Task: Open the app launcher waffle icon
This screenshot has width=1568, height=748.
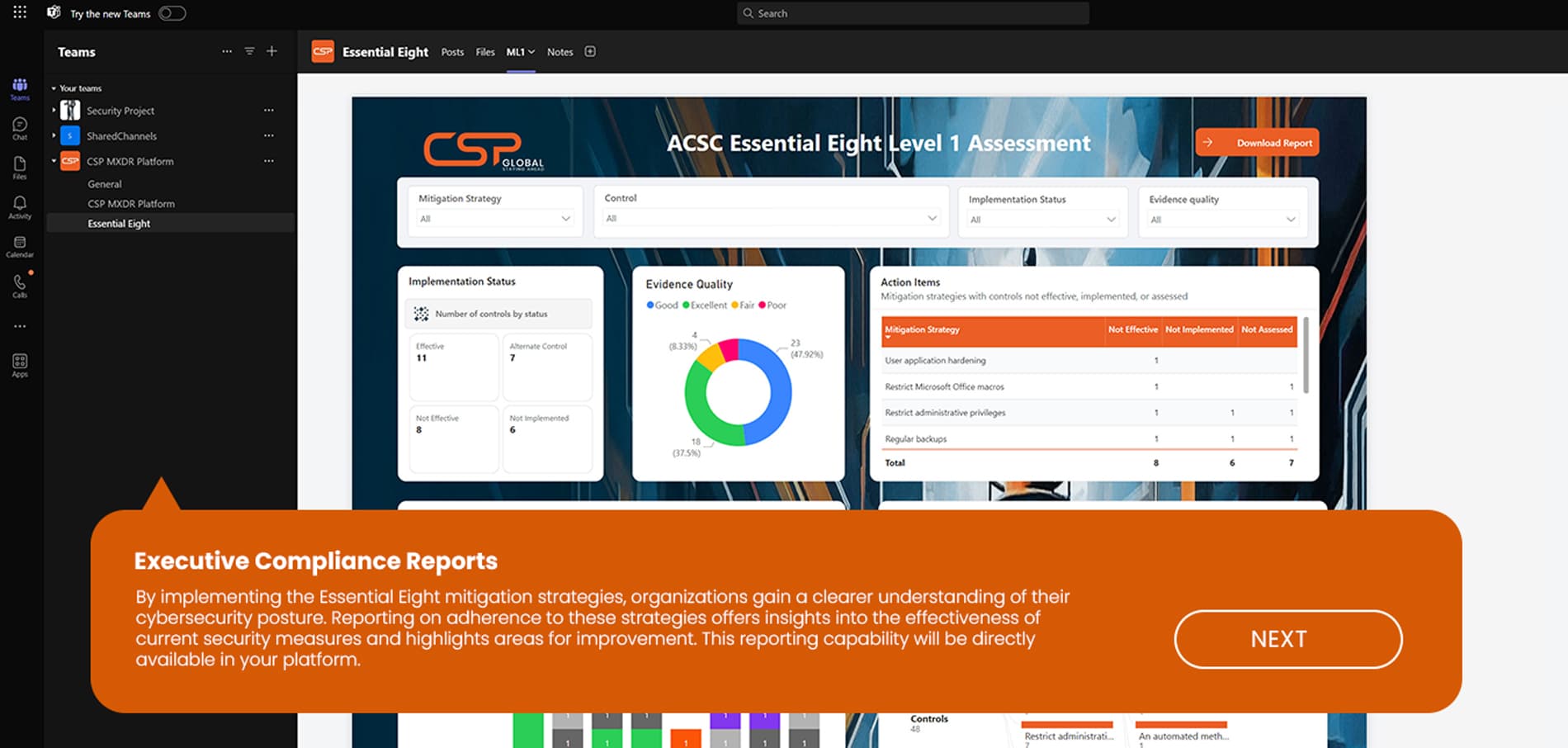Action: pyautogui.click(x=20, y=12)
